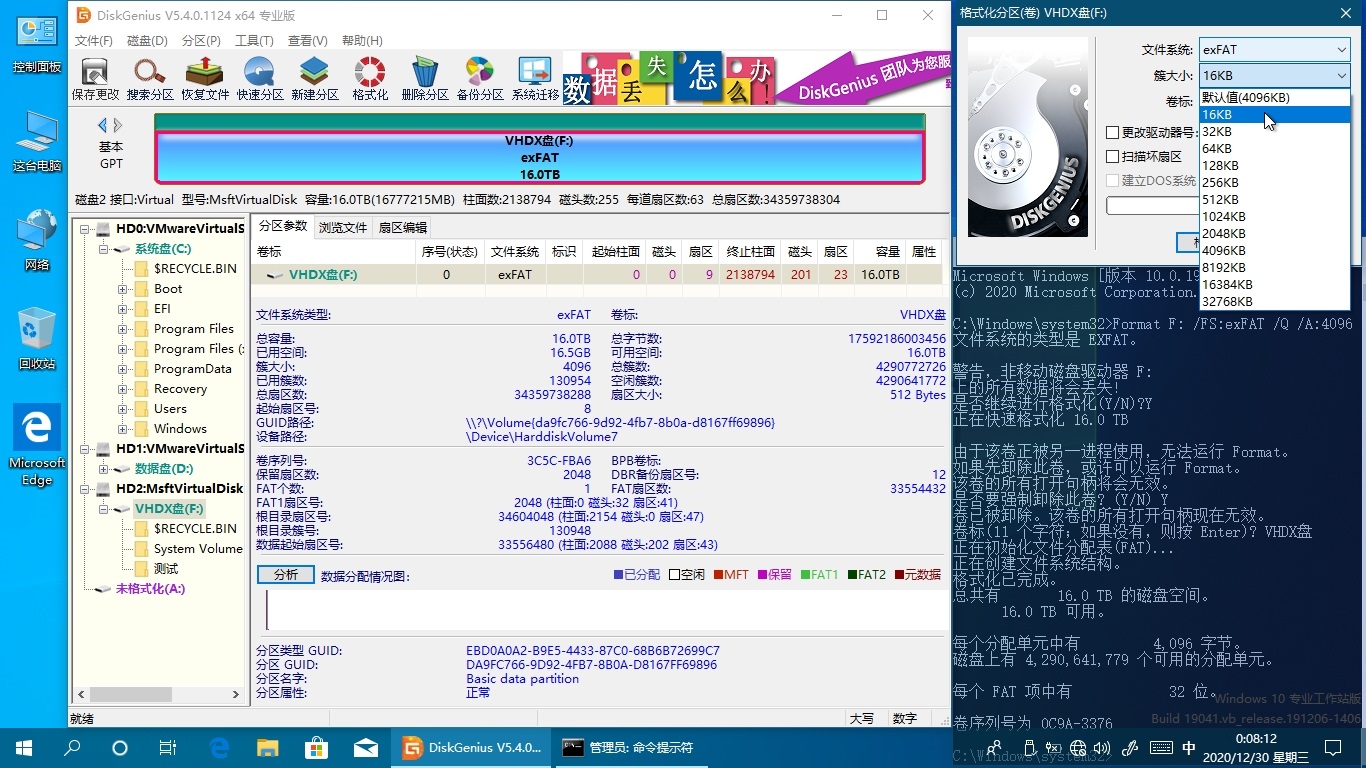Screen dimensions: 1366x768
Task: Choose 32KB cluster size option
Action: [1275, 132]
